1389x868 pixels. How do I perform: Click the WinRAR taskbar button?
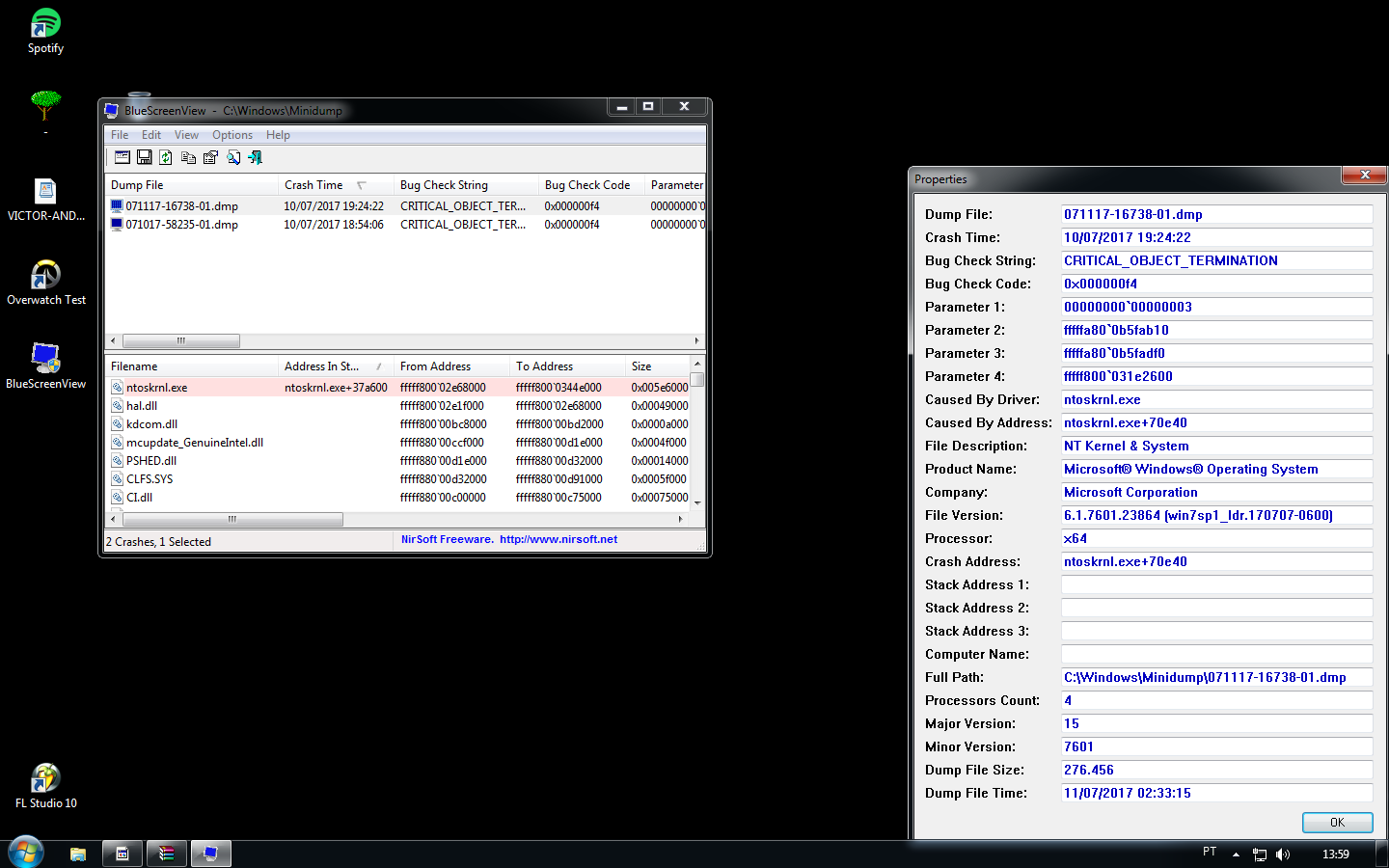click(x=167, y=854)
